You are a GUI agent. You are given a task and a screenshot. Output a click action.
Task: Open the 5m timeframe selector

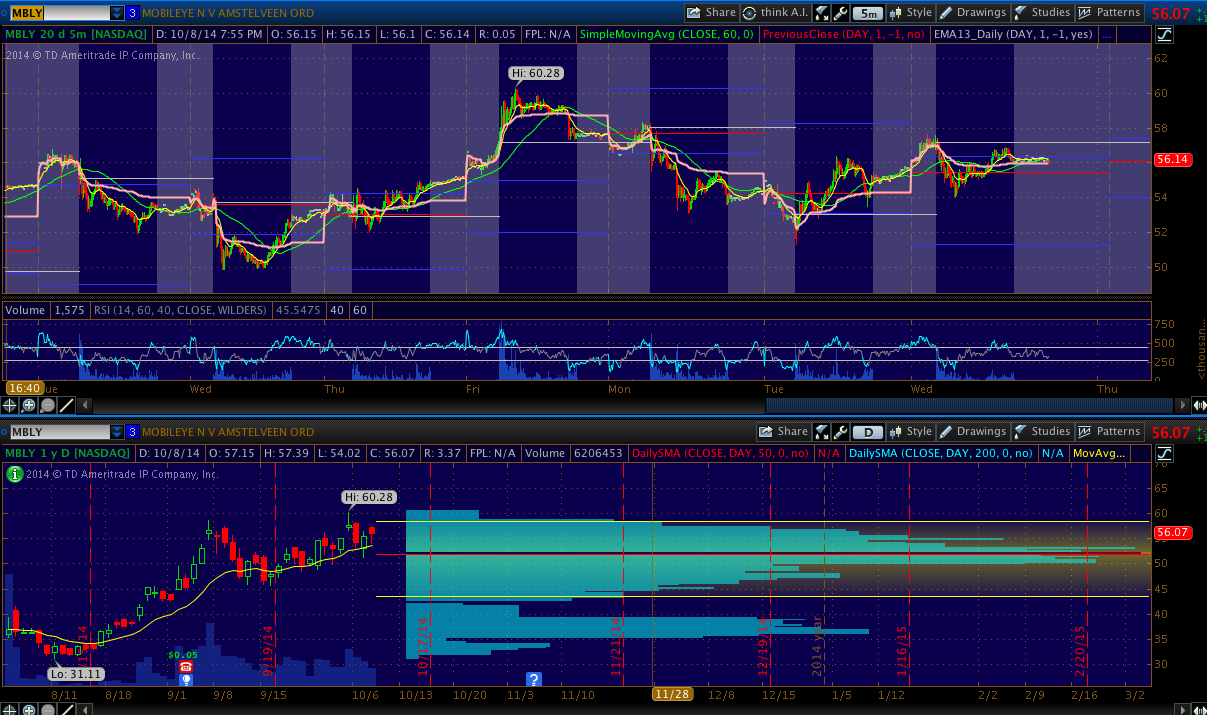tap(869, 13)
